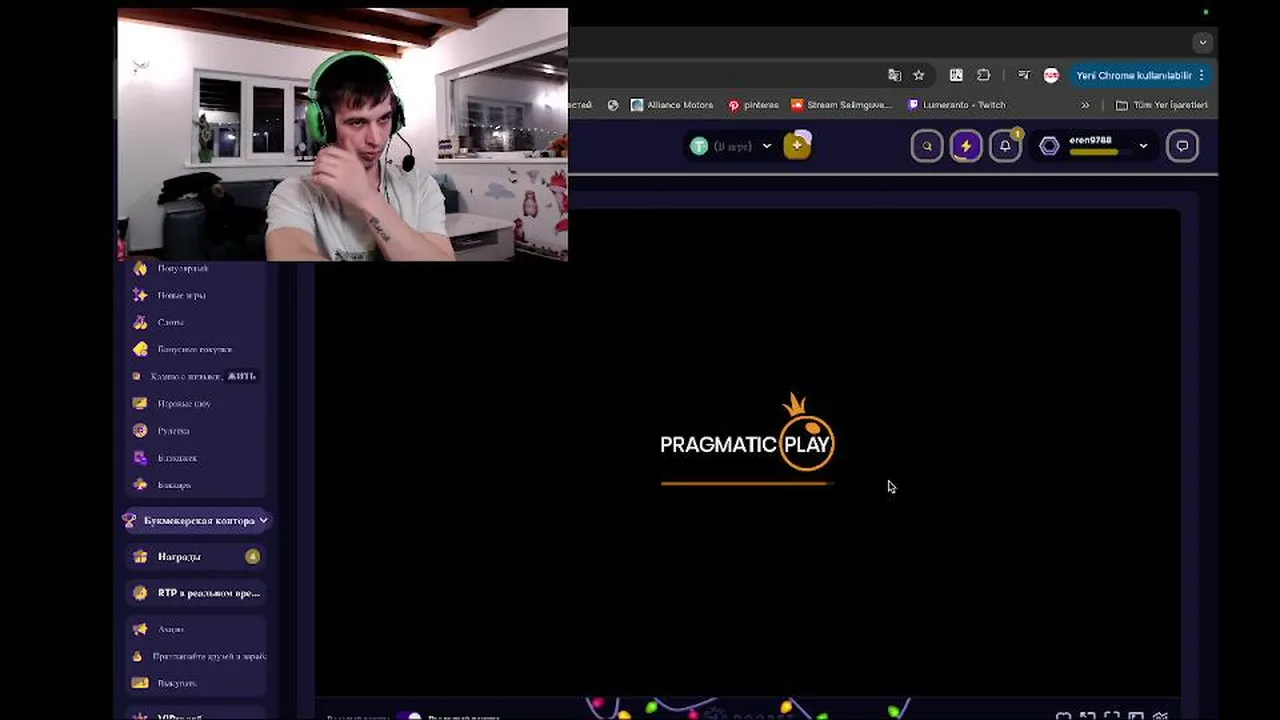The image size is (1280, 720).
Task: Toggle the real-money play switch below game
Action: (x=409, y=716)
